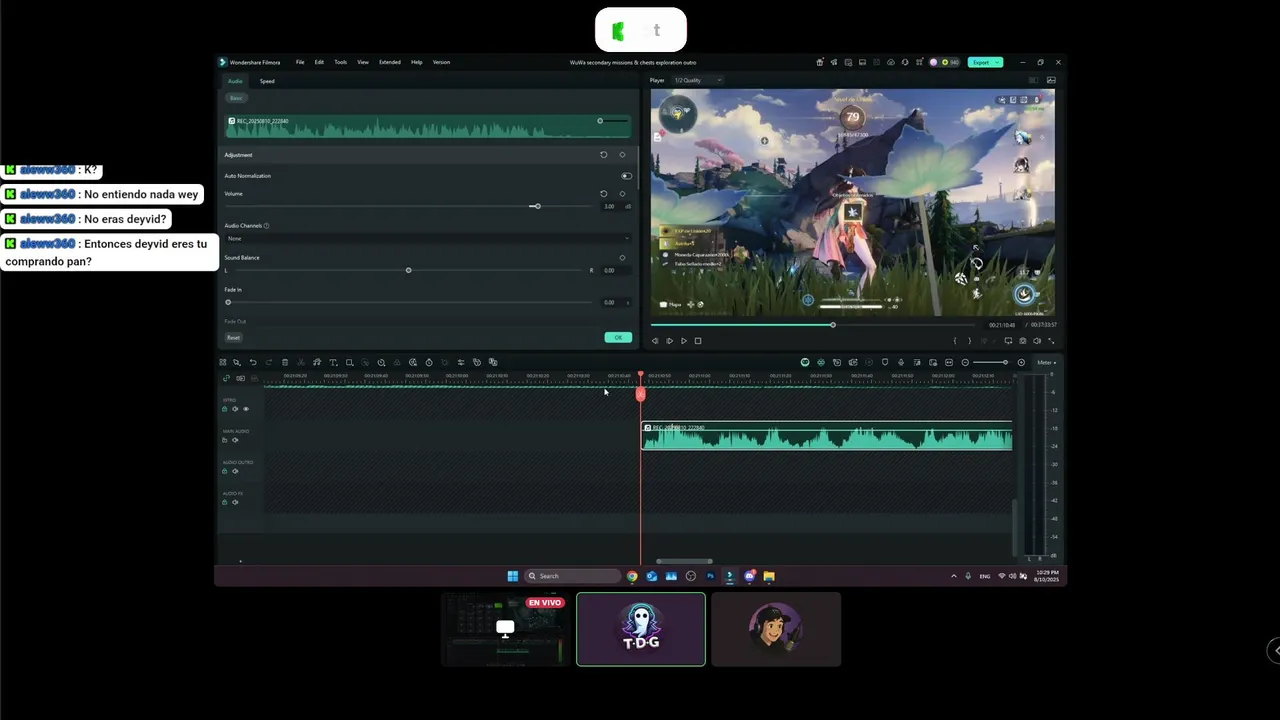1280x720 pixels.
Task: Open the stopwatch duration tool
Action: pos(429,362)
